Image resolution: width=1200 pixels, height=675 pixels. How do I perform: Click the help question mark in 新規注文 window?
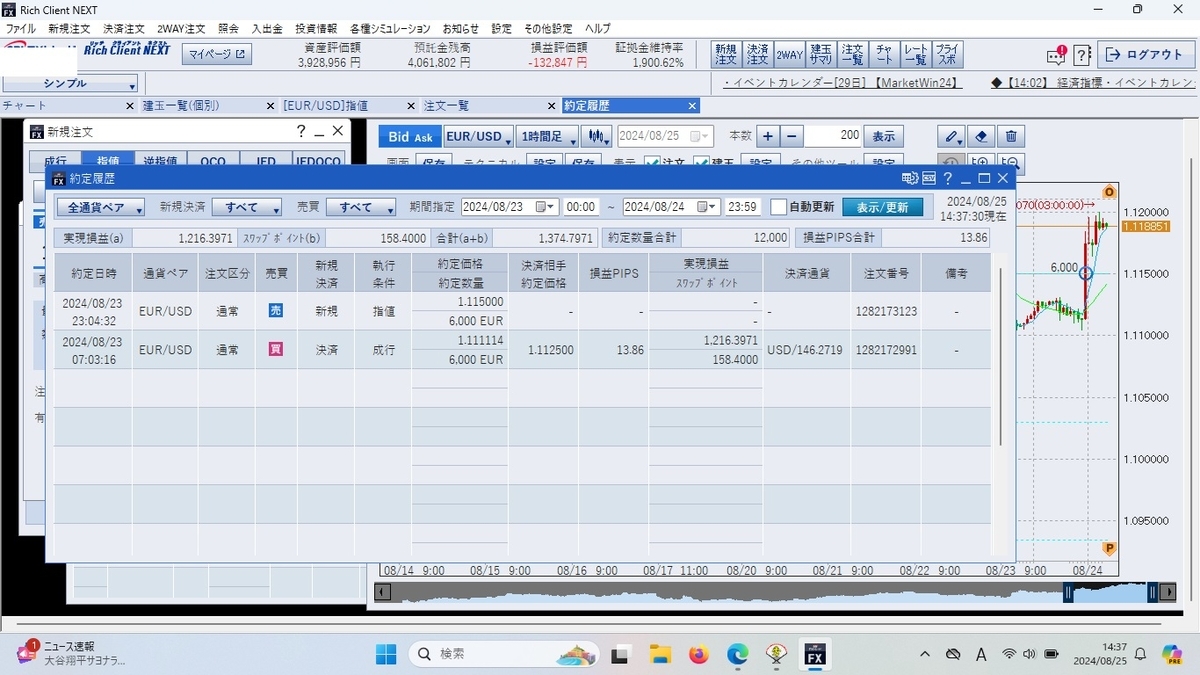pos(300,131)
